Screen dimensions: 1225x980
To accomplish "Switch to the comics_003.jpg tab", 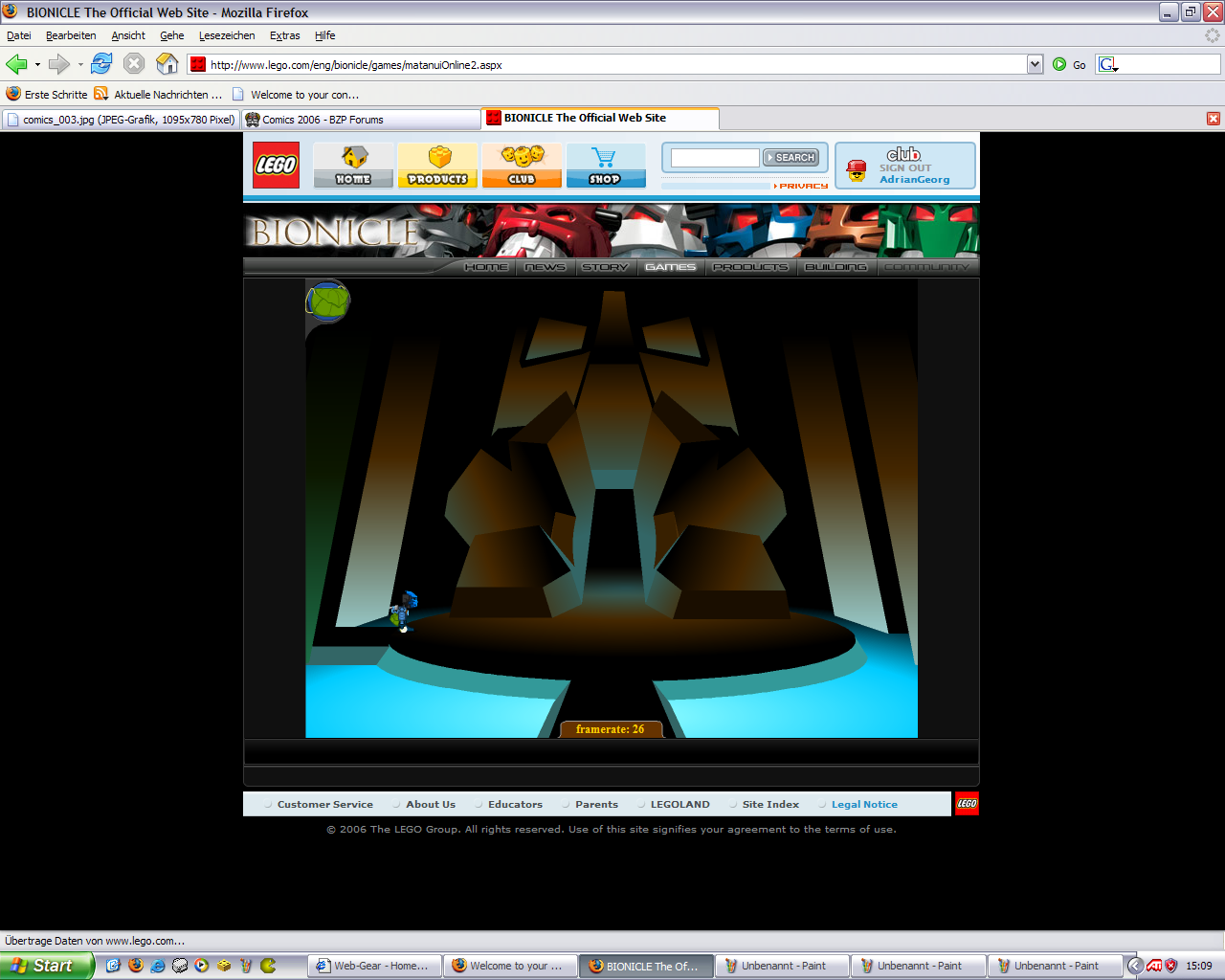I will pos(120,120).
